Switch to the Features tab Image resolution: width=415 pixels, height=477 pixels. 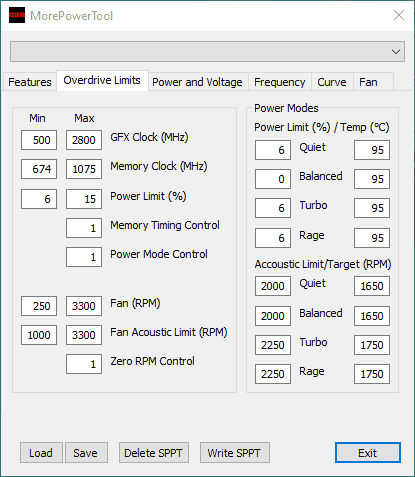coord(30,82)
